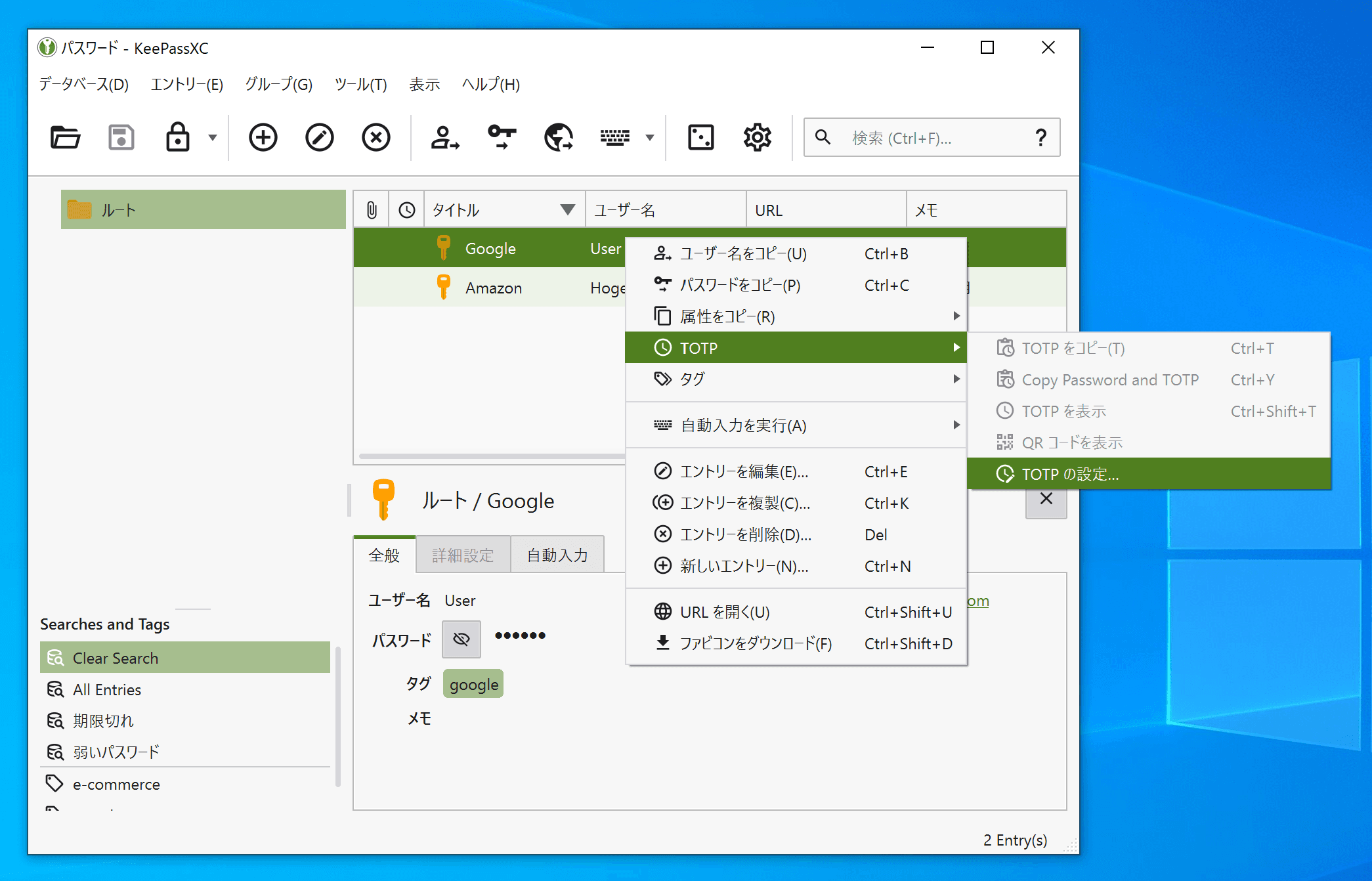This screenshot has height=881, width=1372.
Task: Delete entry using the toolbar X-circle icon
Action: pos(376,138)
